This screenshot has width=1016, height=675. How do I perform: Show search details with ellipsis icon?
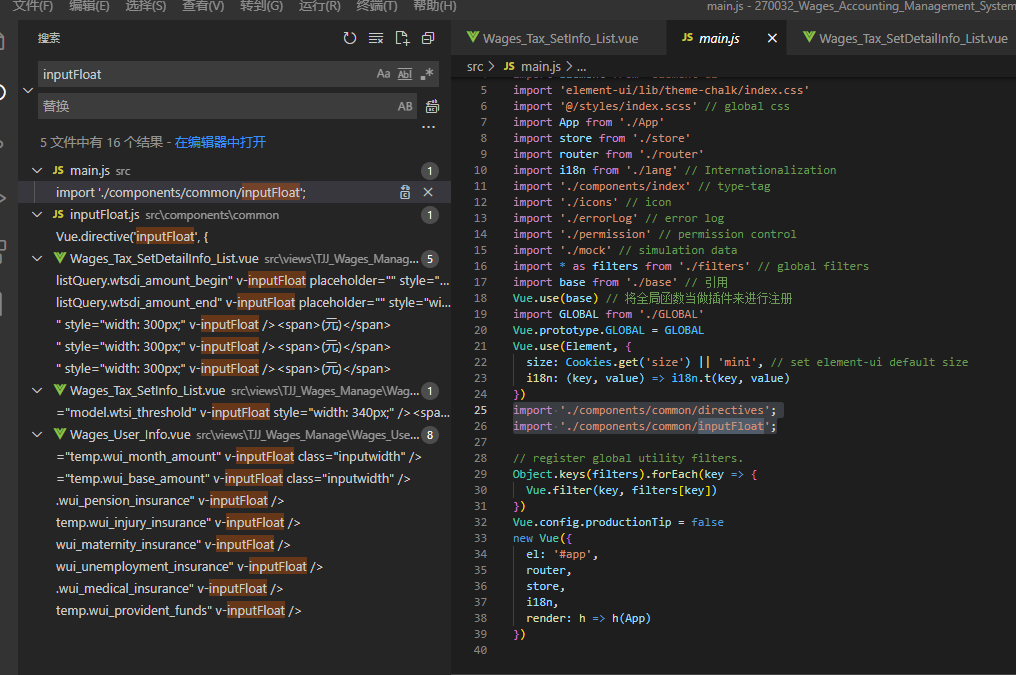(428, 127)
